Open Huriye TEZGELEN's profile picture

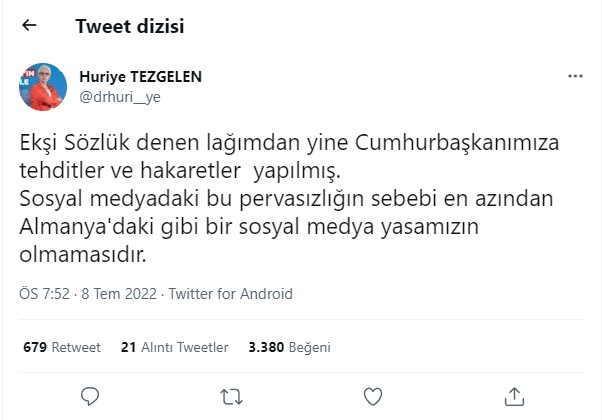(42, 87)
